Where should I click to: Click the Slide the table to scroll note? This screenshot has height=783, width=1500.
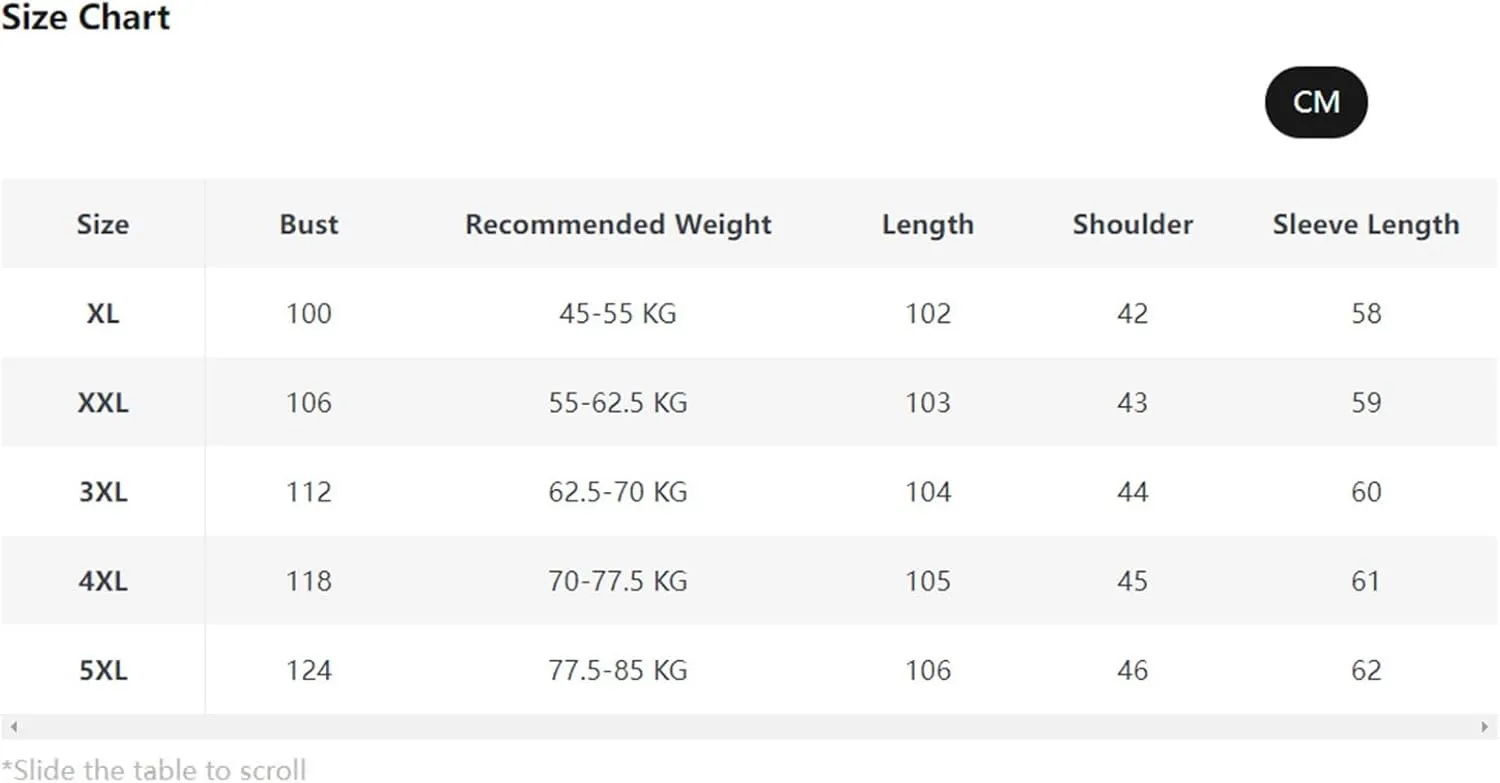(153, 770)
